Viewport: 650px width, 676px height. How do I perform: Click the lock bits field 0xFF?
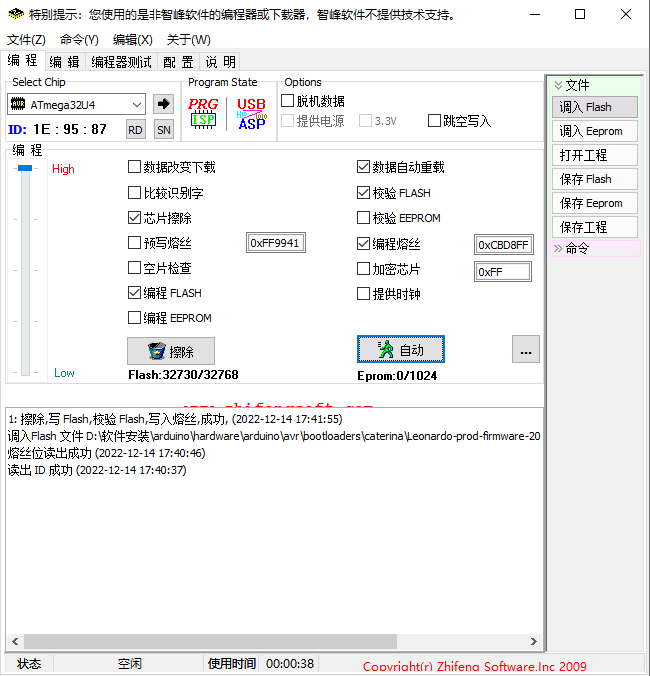(x=503, y=272)
